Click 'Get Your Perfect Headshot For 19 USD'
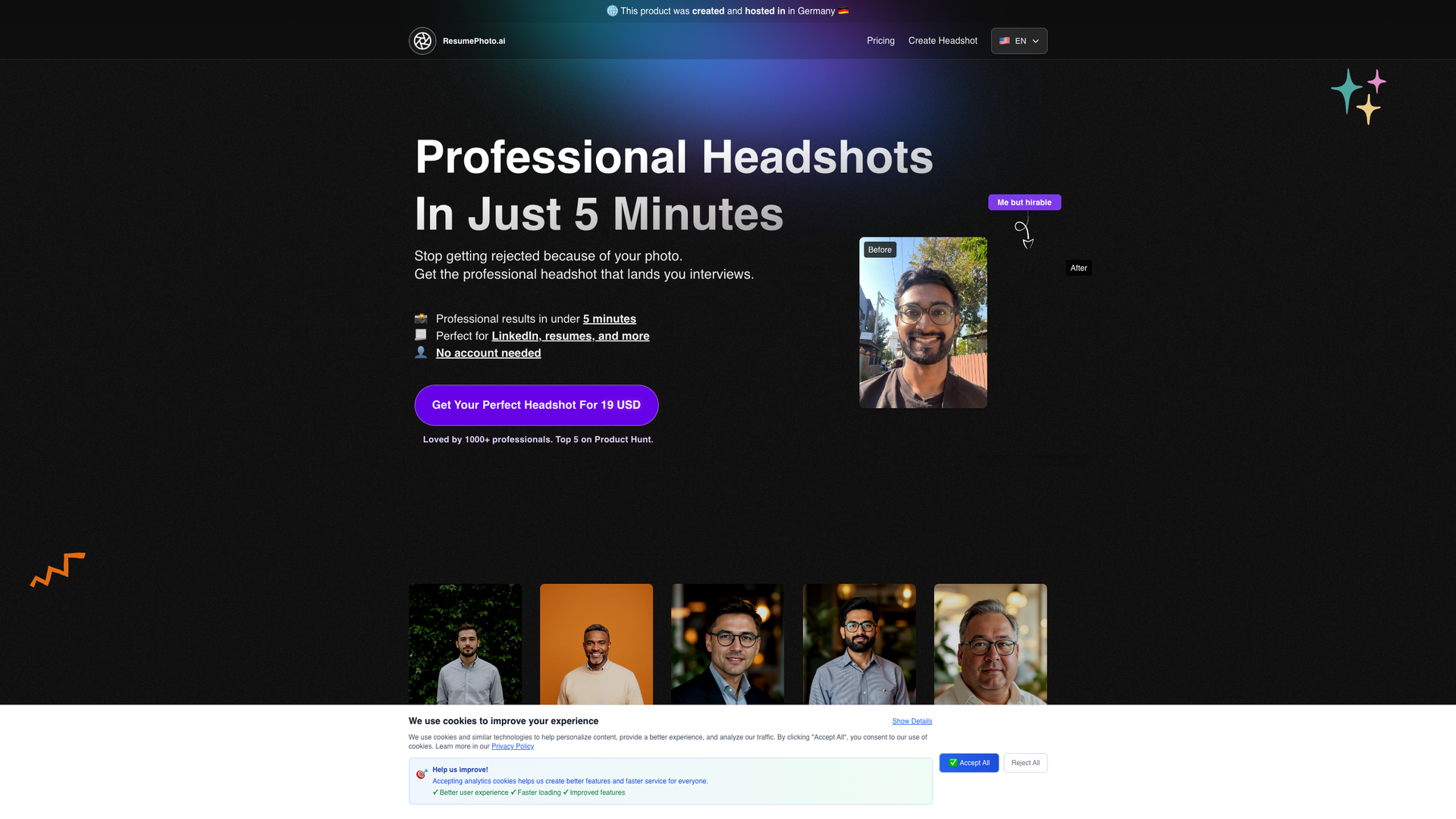This screenshot has width=1456, height=819. coord(536,405)
